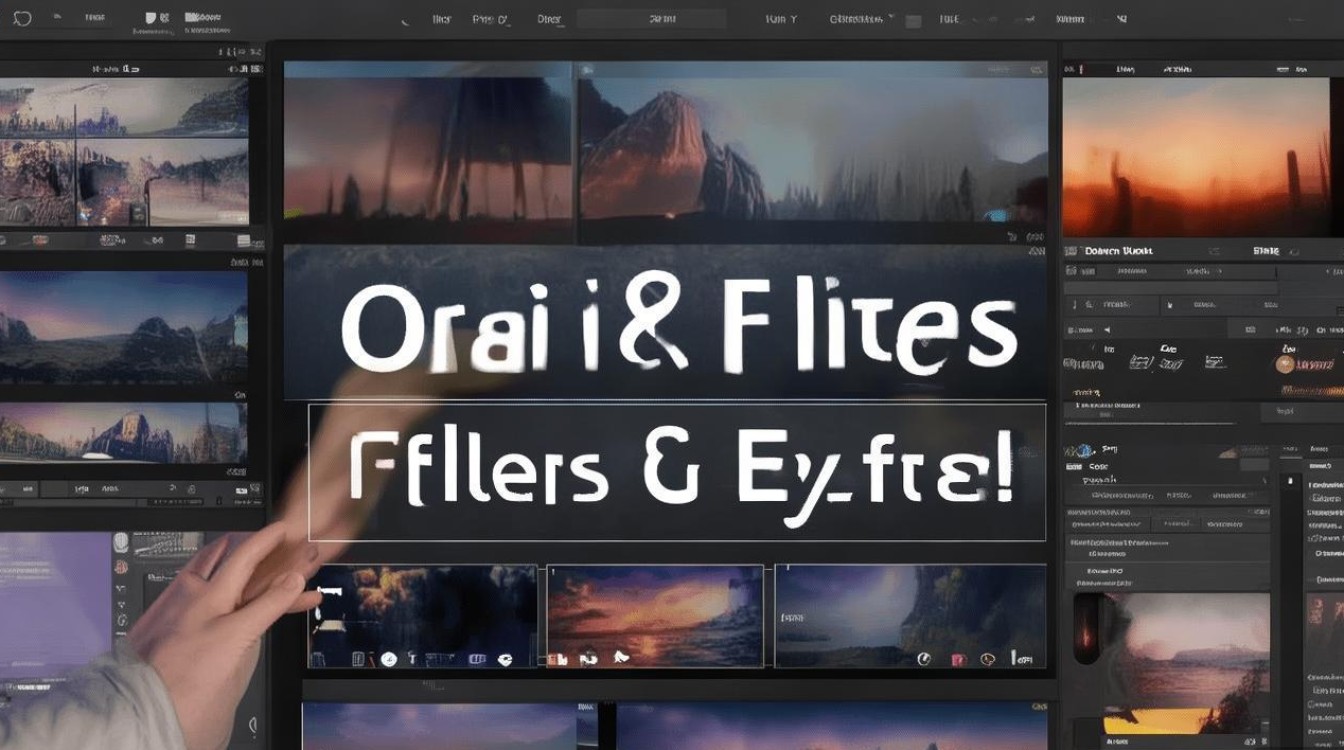The image size is (1344, 750).
Task: Expand the 'Doaren' panel header
Action: [1119, 250]
